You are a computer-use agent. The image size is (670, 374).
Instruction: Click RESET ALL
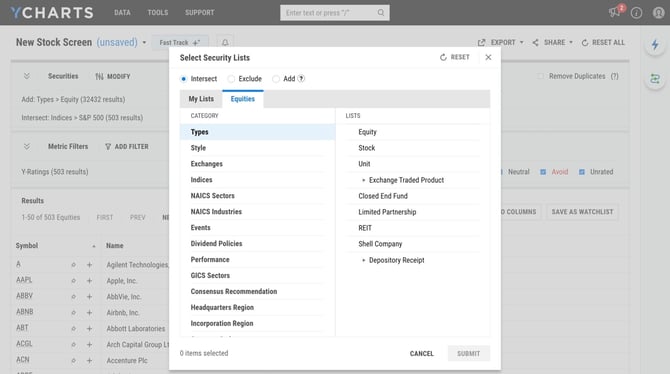coord(603,42)
